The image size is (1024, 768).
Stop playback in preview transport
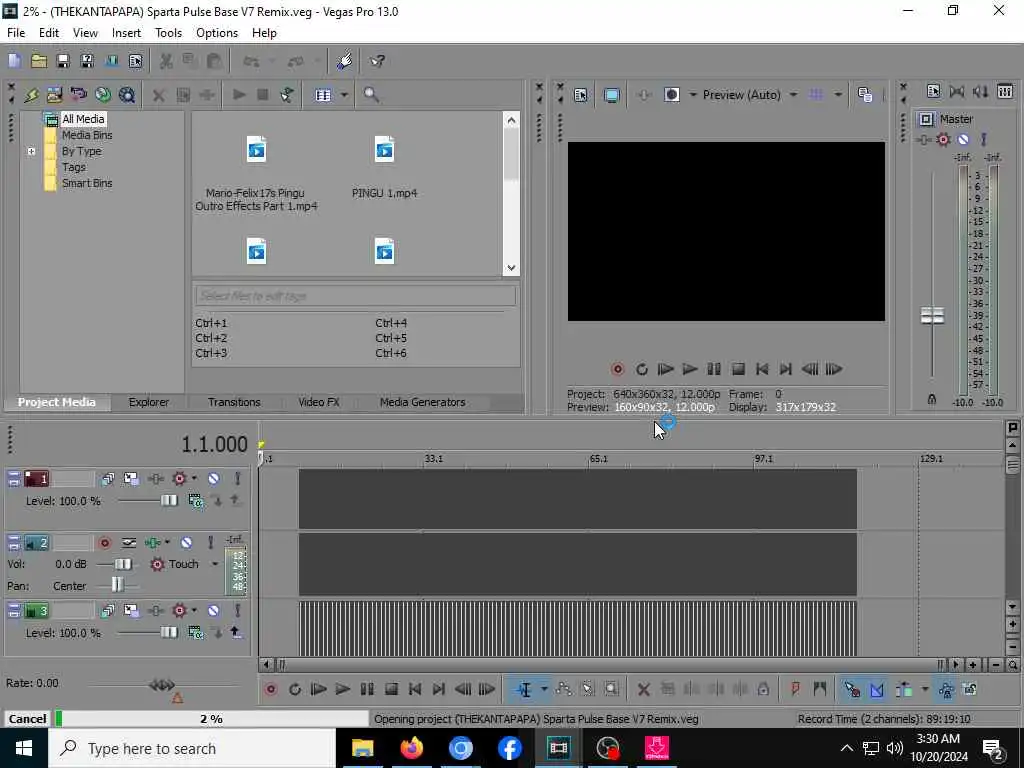tap(738, 370)
